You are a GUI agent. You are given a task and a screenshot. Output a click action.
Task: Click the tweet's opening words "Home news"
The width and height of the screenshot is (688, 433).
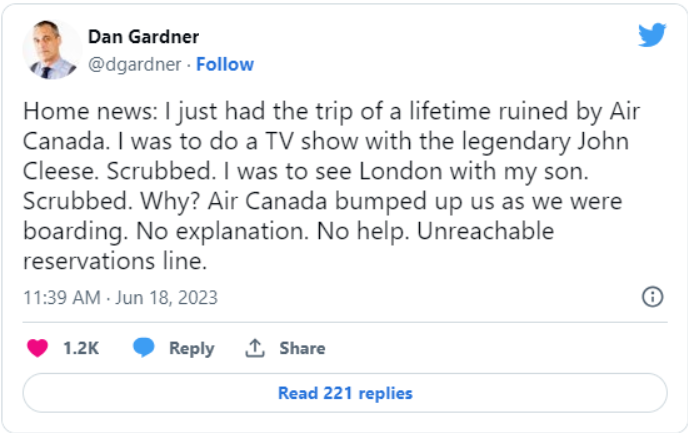click(88, 111)
